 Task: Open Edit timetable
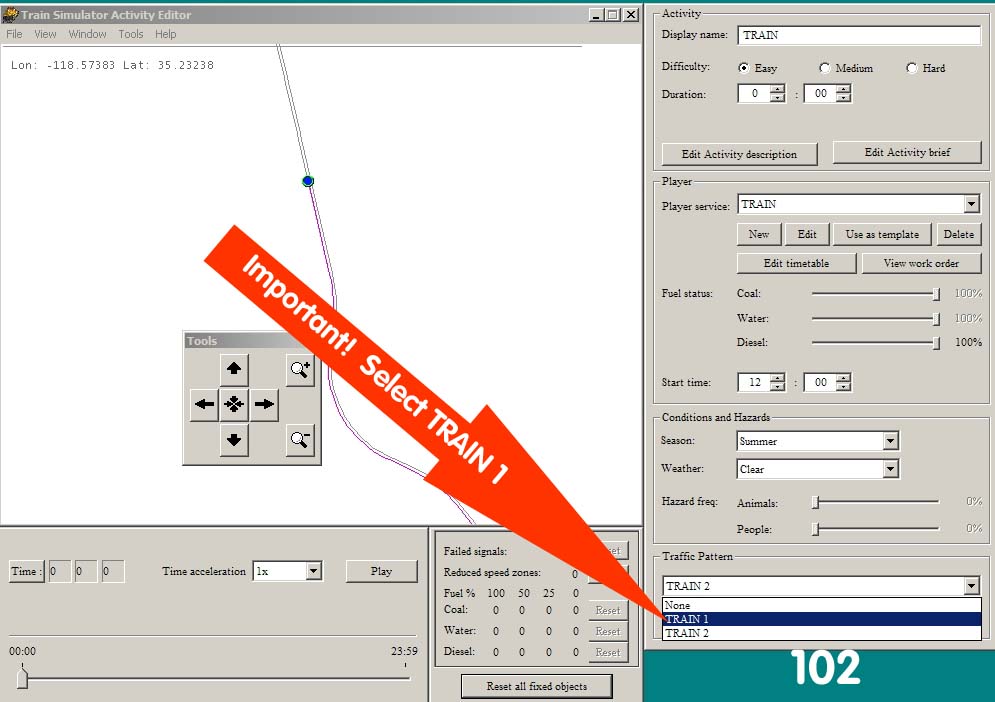(x=796, y=263)
